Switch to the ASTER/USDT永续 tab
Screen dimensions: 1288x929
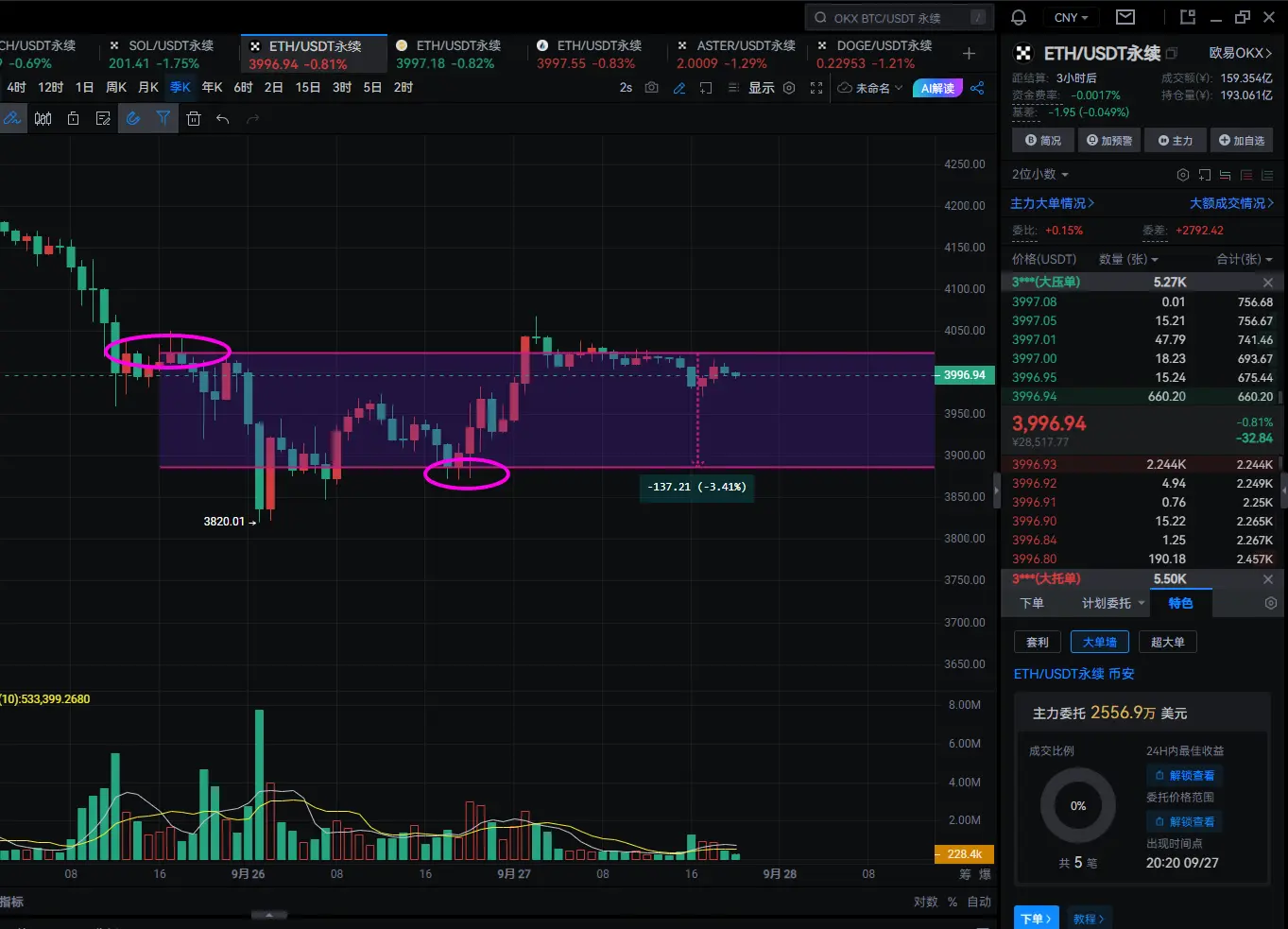pyautogui.click(x=736, y=54)
